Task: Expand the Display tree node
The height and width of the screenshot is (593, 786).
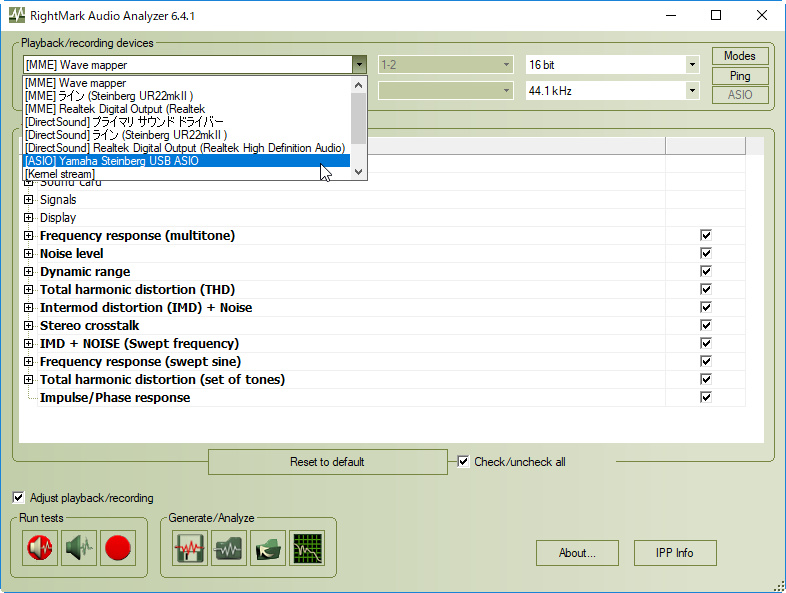Action: pos(29,218)
